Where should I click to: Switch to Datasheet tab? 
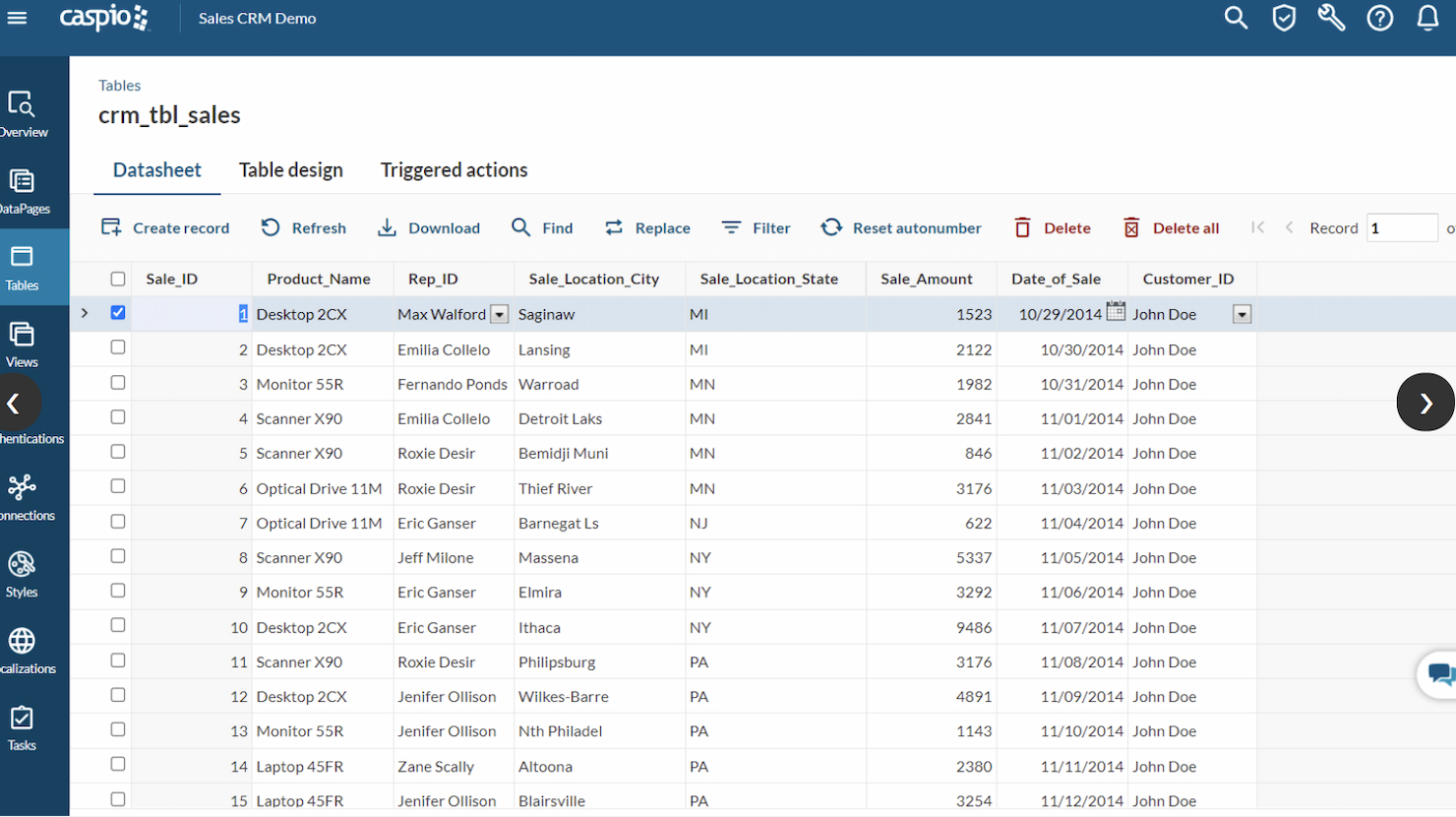(x=157, y=169)
